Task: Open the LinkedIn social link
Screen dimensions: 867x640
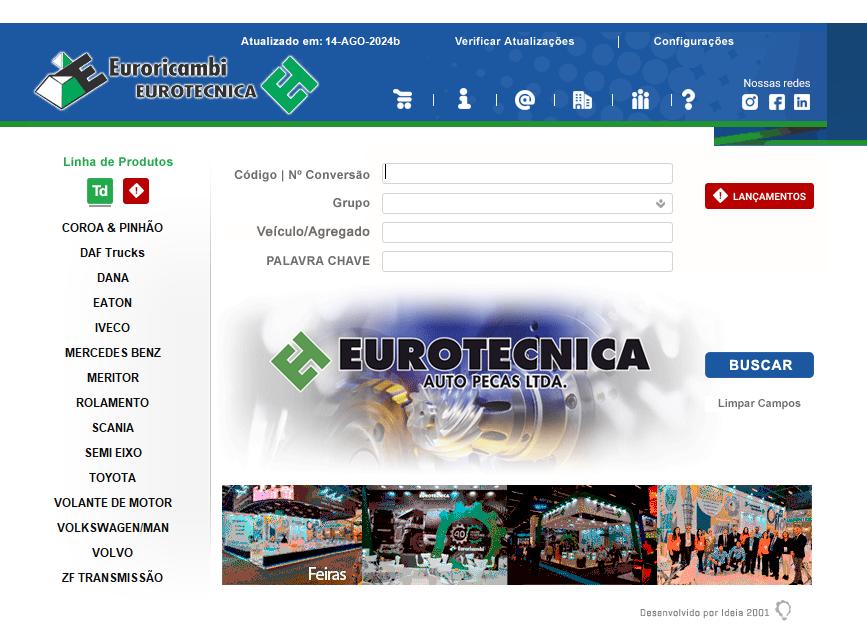Action: point(802,102)
